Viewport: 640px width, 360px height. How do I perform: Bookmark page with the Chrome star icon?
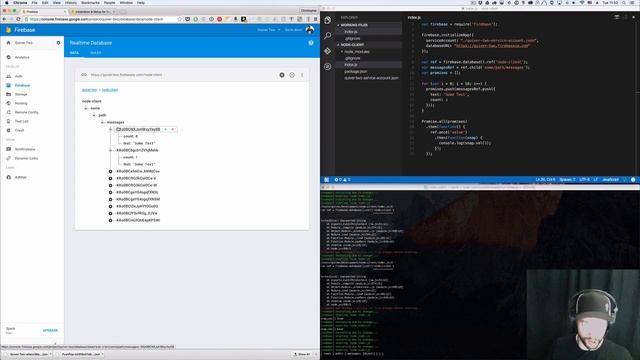[180, 19]
